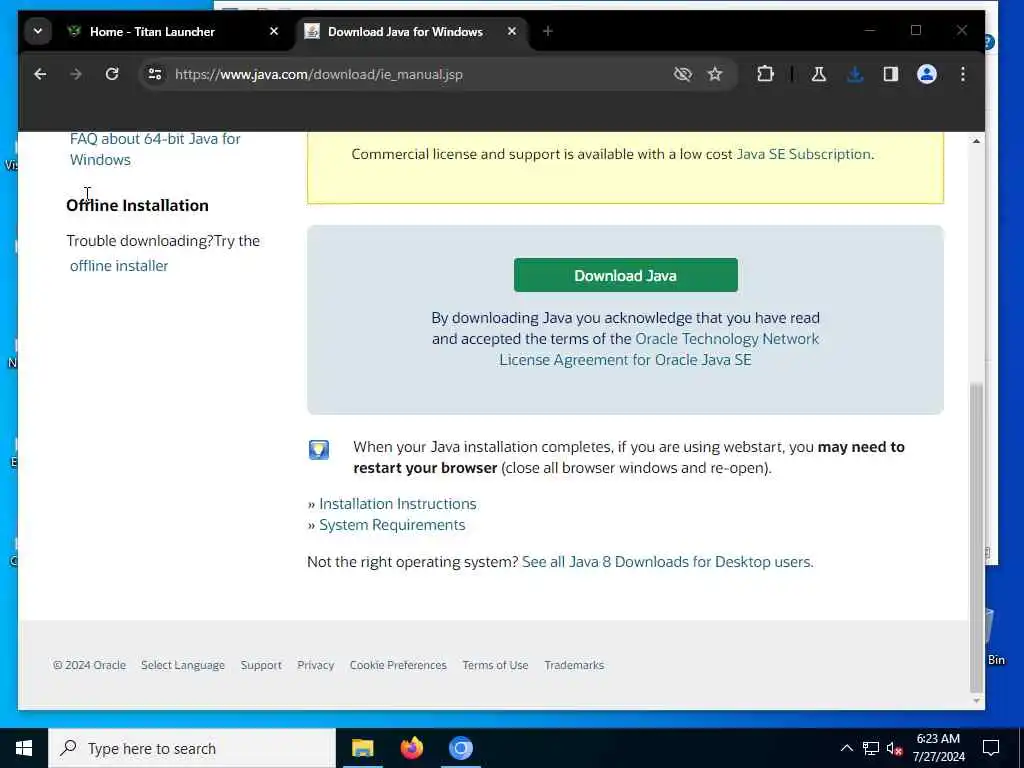
Task: Toggle the browser side panel
Action: (891, 74)
